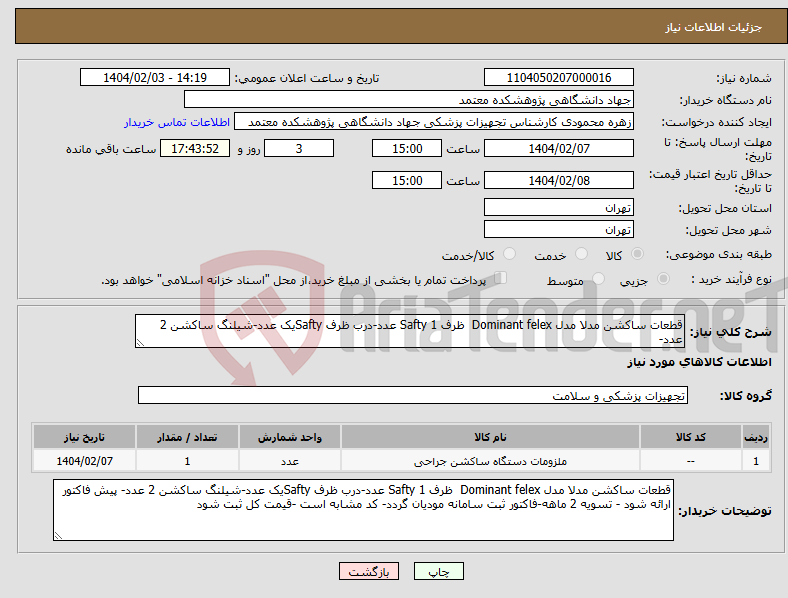This screenshot has width=788, height=598.
Task: Click the شماره نیاز field 1104050207000016
Action: [x=558, y=77]
